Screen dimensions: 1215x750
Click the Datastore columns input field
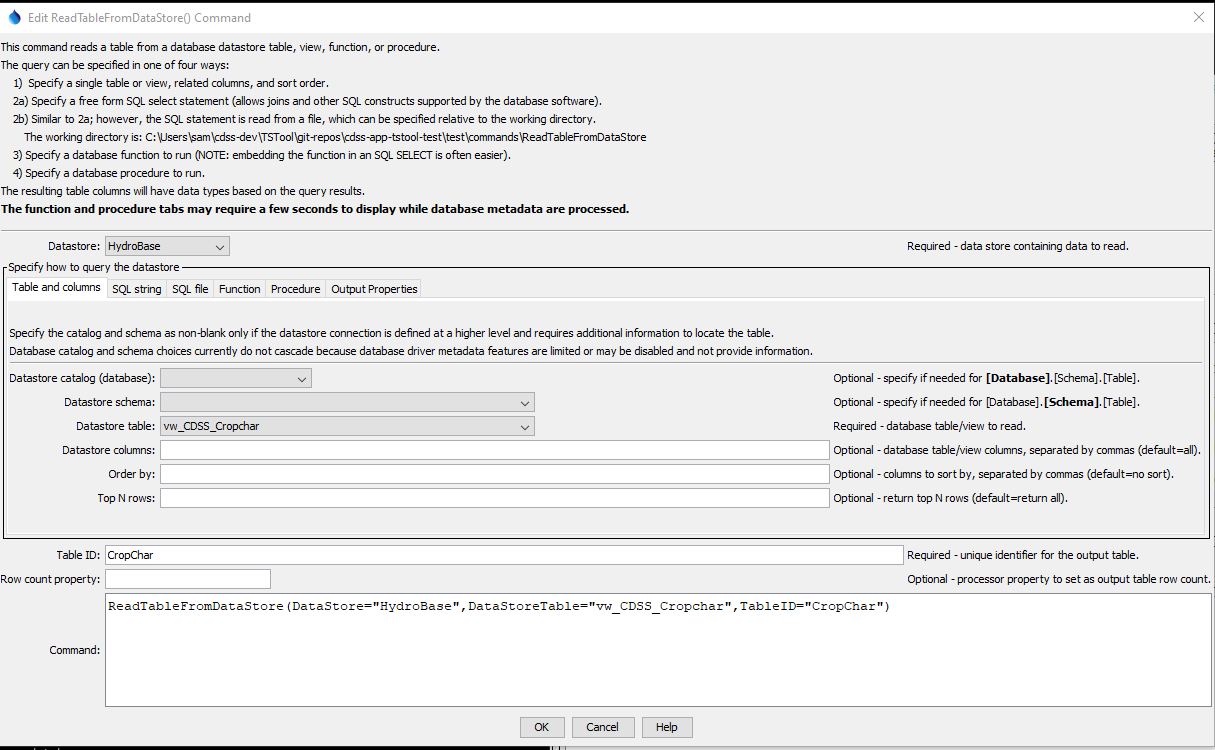click(495, 450)
